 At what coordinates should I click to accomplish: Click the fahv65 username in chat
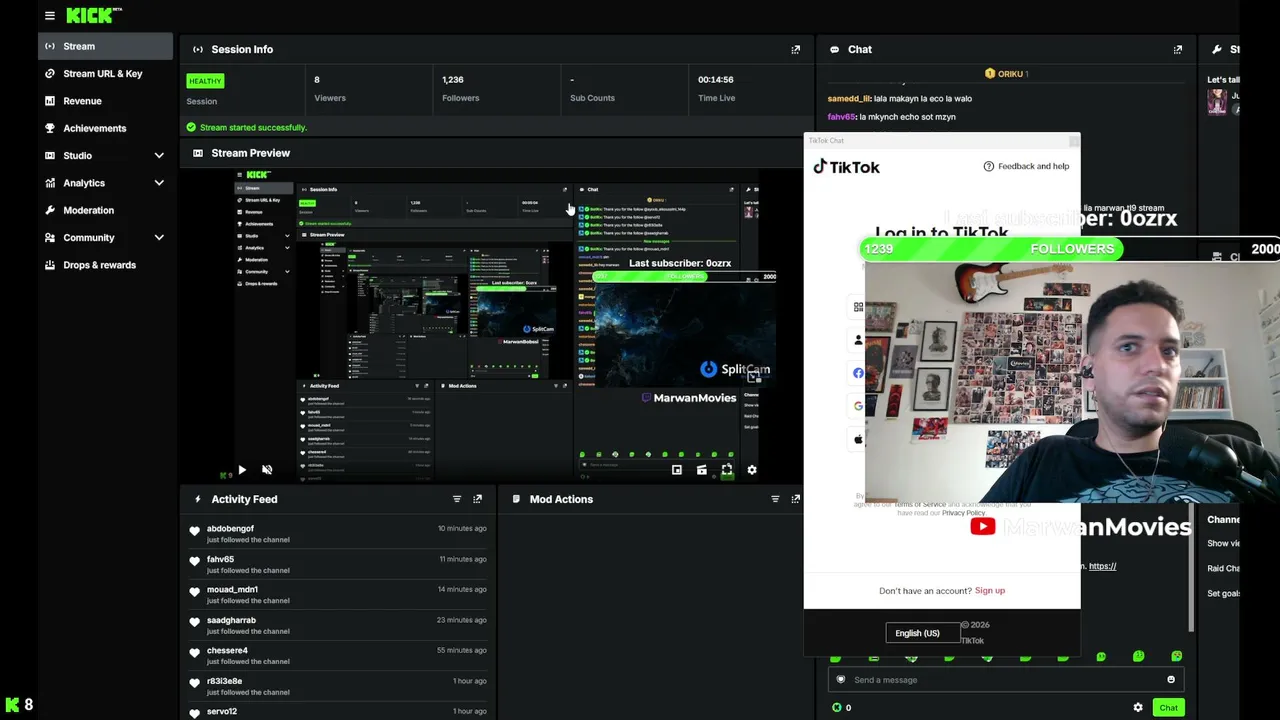click(x=842, y=117)
